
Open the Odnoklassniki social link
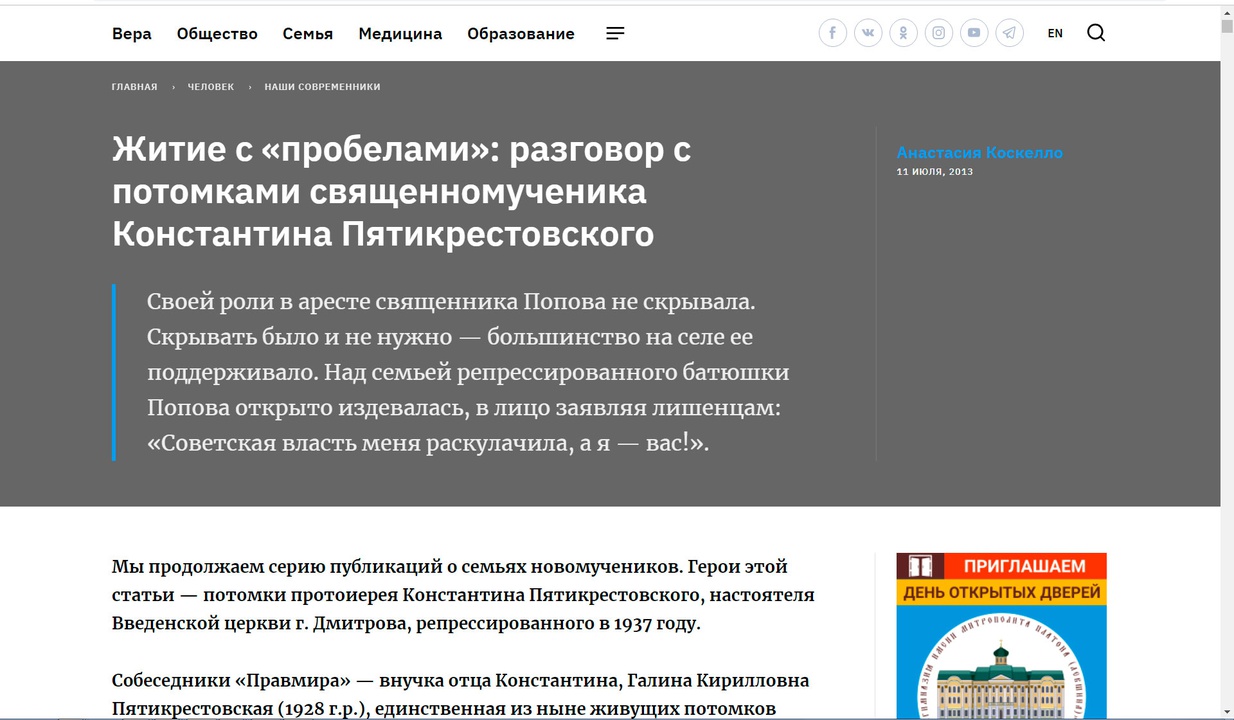(x=903, y=33)
